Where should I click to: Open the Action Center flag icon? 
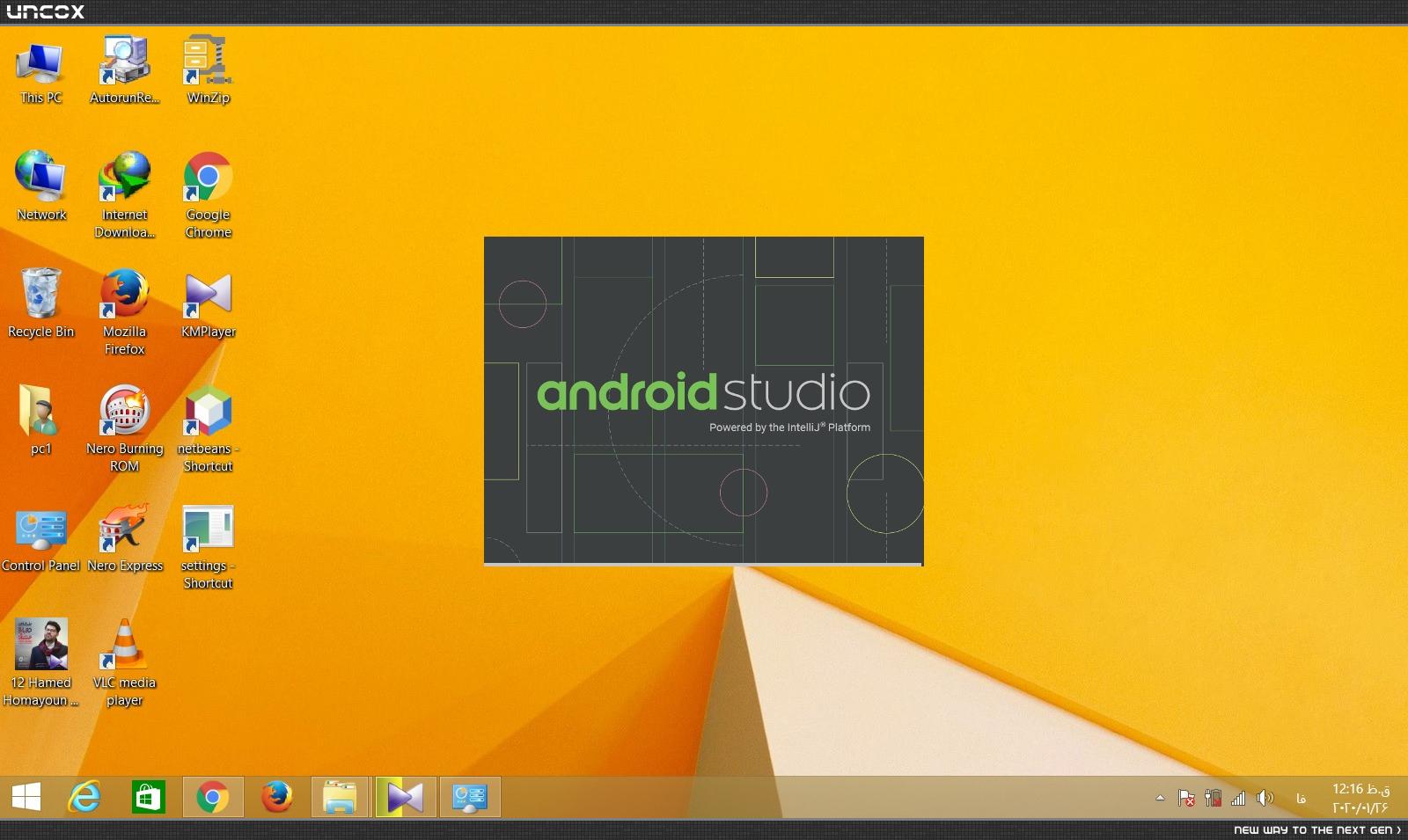pyautogui.click(x=1186, y=798)
